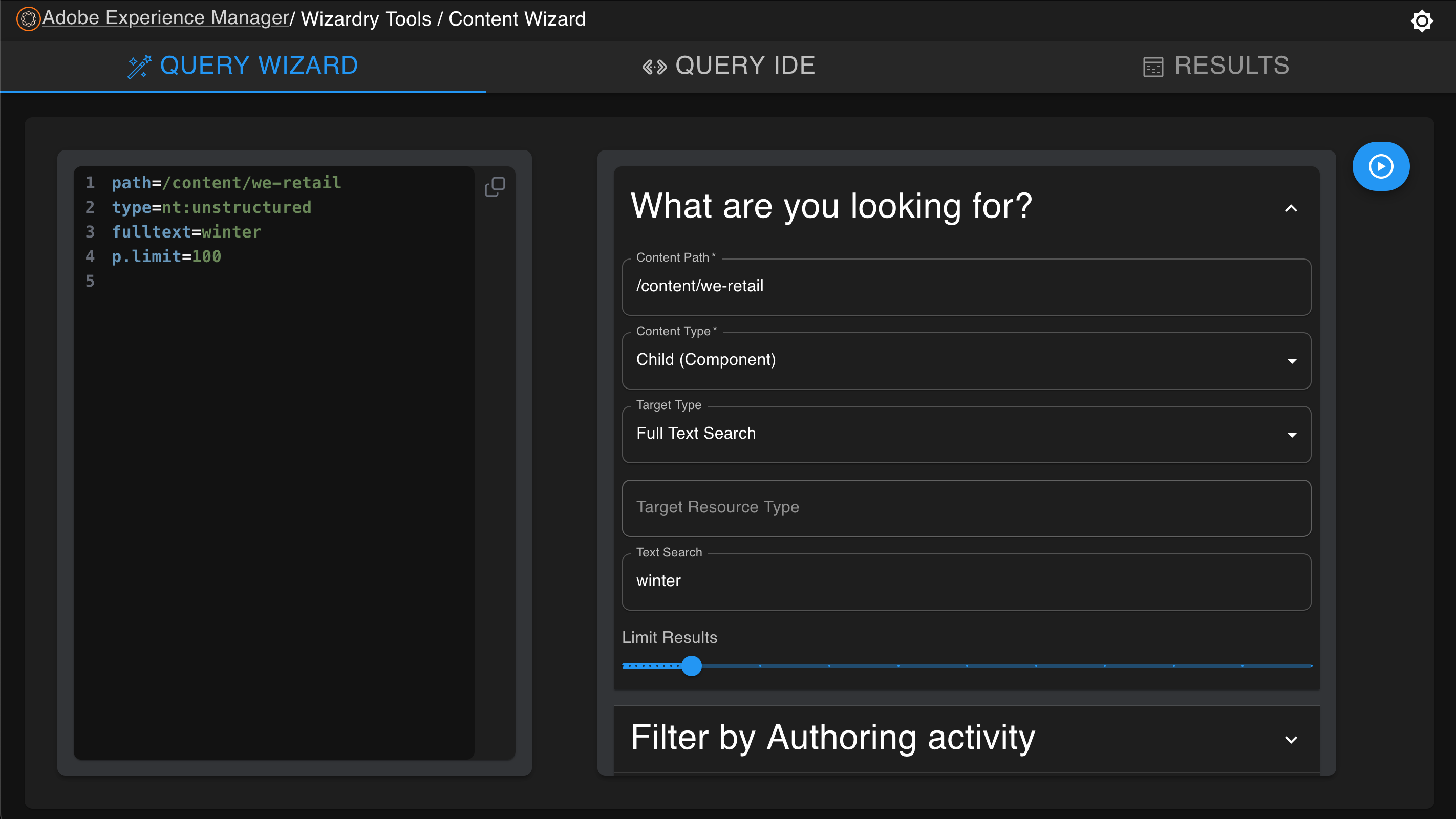
Task: Click the Text Search field containing winter
Action: point(966,581)
